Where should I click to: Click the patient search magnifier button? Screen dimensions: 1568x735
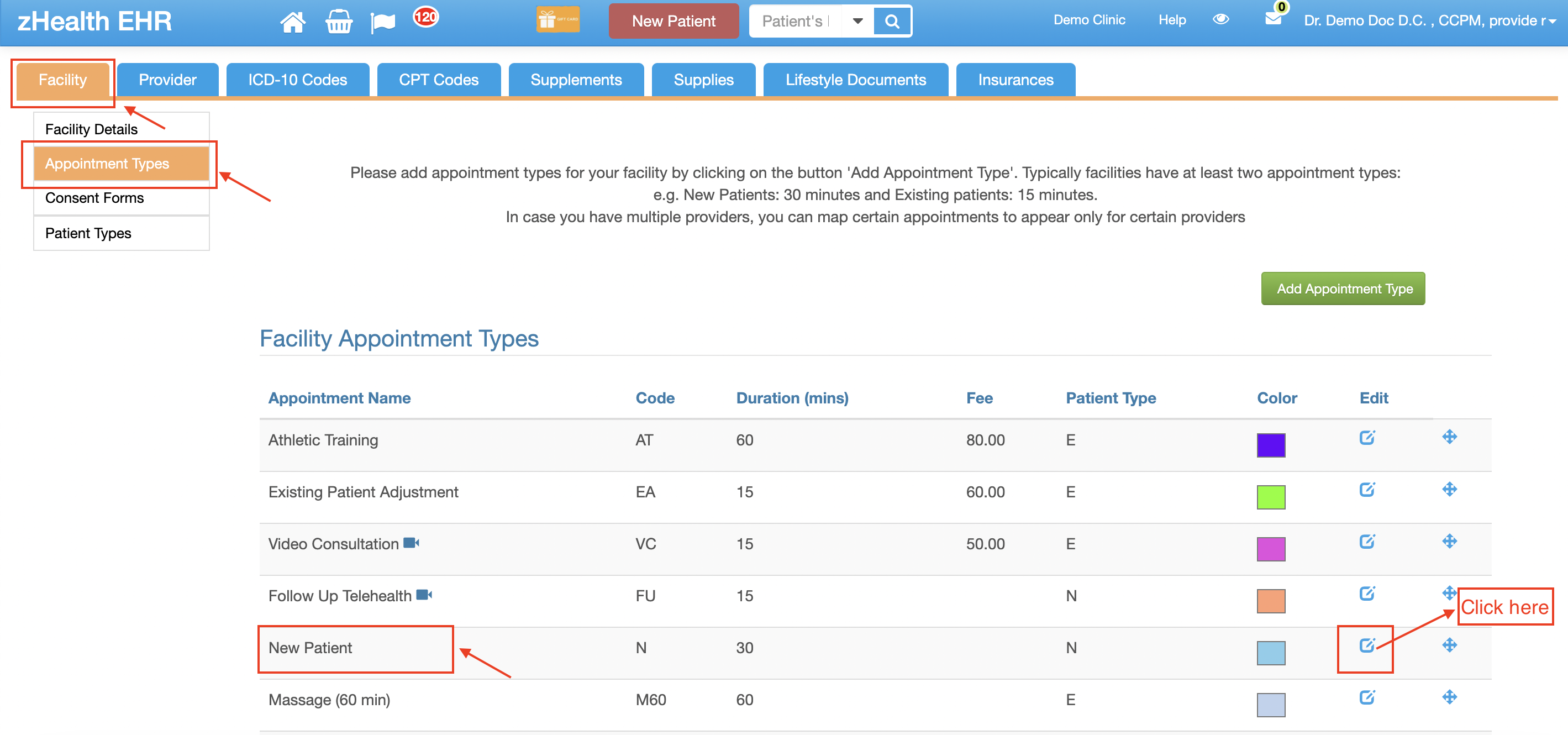pos(892,22)
